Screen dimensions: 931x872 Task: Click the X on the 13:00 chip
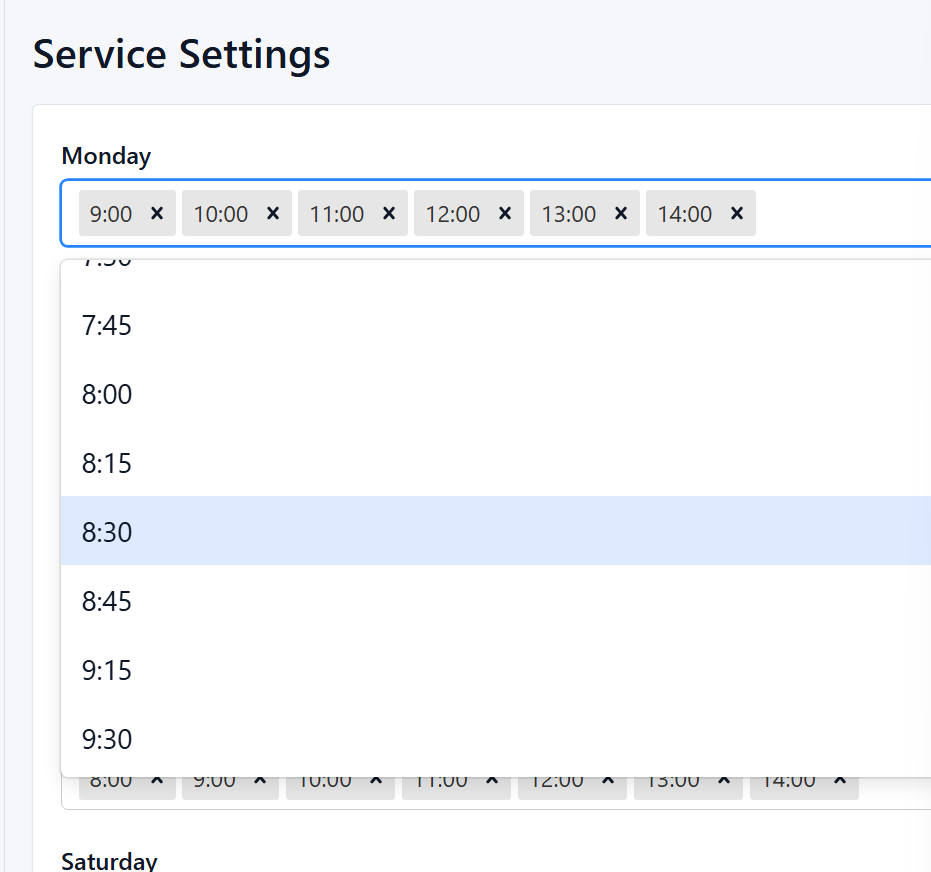coord(621,213)
